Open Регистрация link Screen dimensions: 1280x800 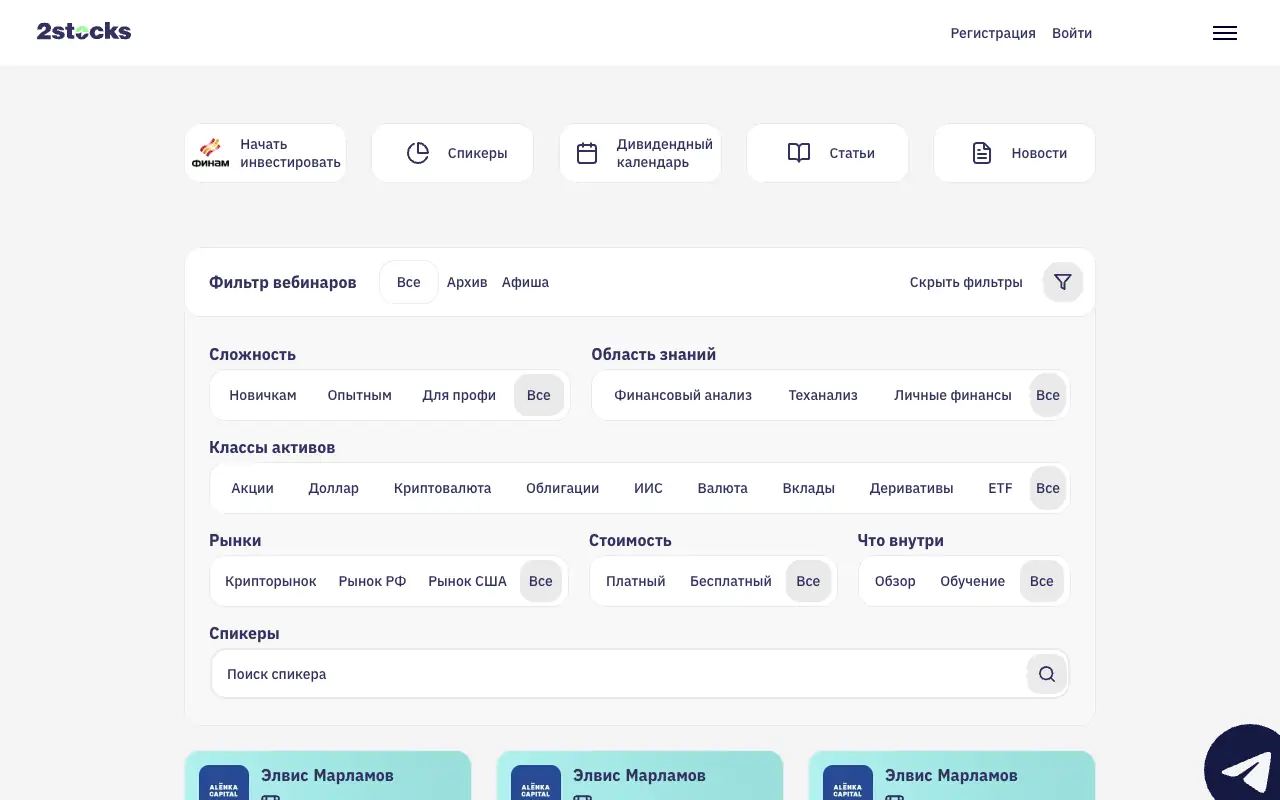993,33
